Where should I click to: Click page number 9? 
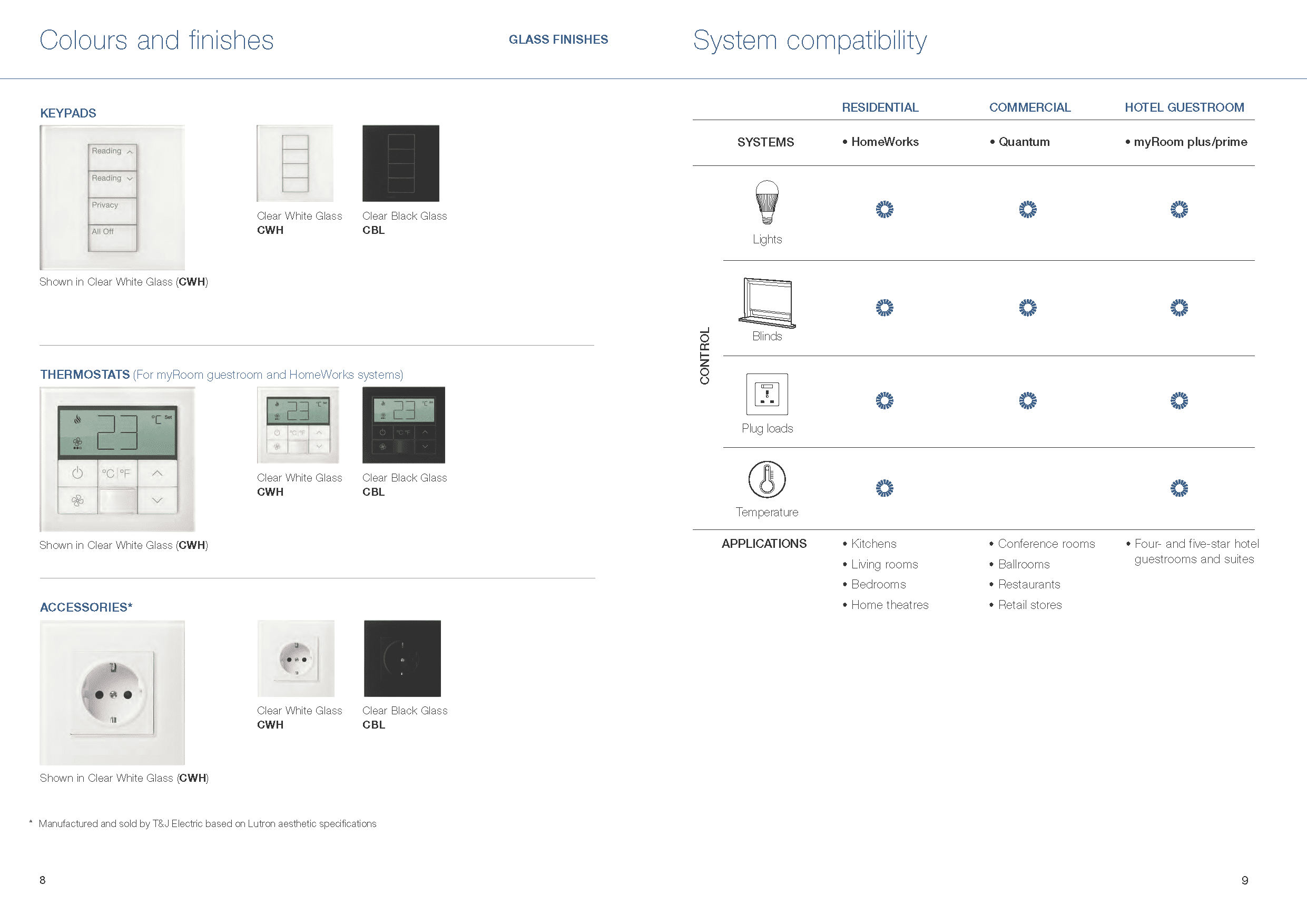(x=1245, y=881)
